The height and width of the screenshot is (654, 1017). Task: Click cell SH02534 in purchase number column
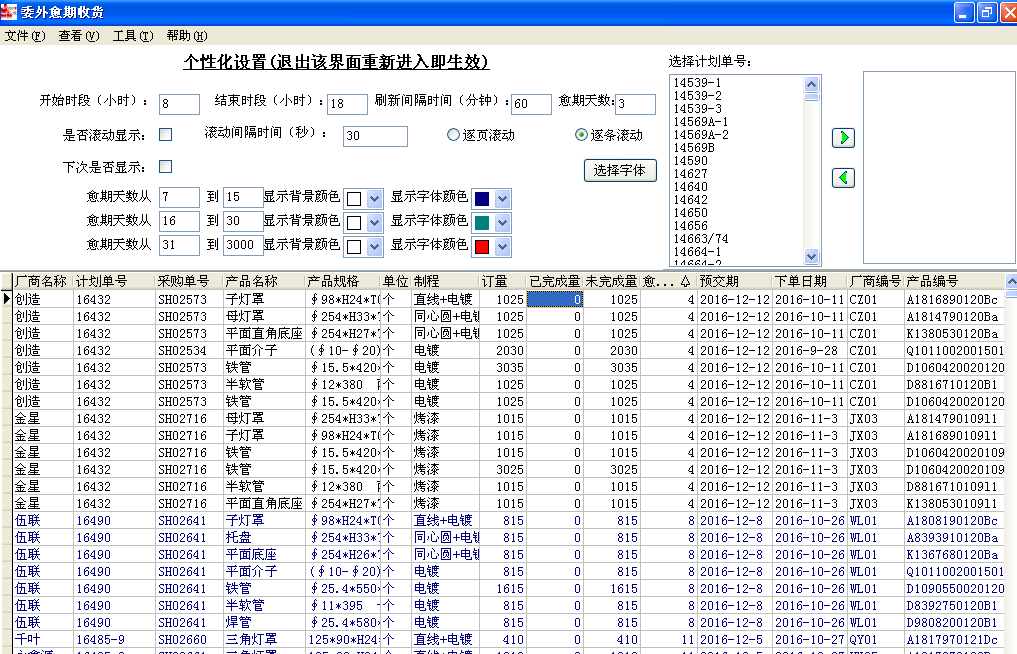[189, 350]
